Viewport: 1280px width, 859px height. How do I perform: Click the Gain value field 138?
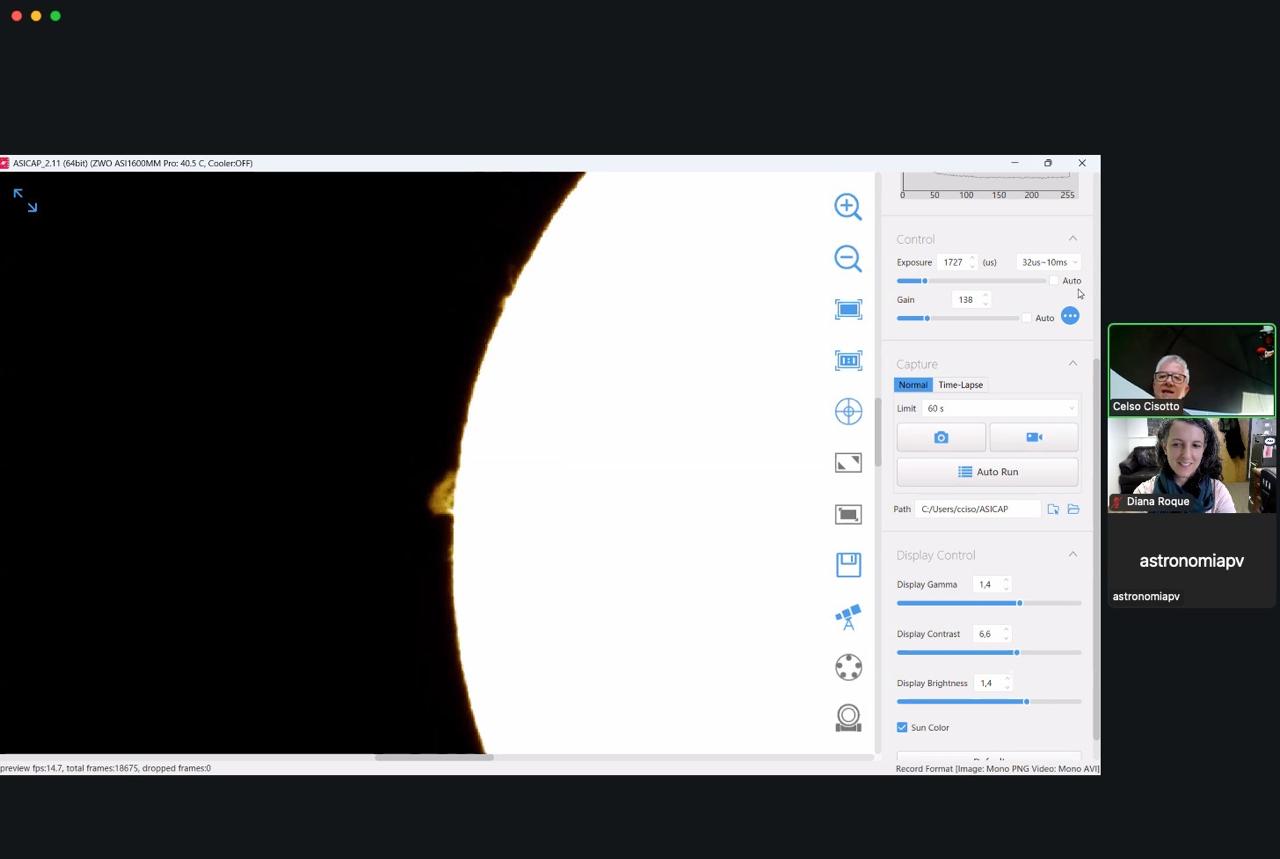tap(966, 299)
